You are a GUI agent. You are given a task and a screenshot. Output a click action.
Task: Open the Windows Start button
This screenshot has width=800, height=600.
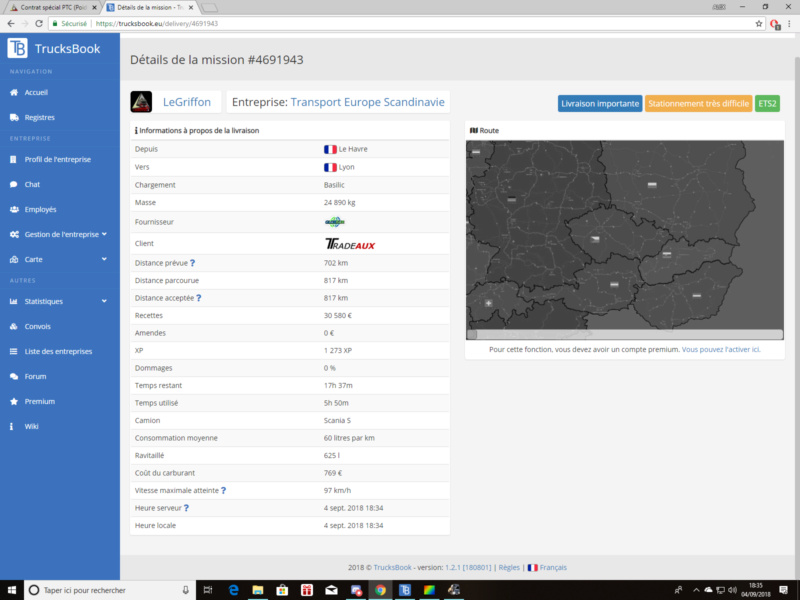pyautogui.click(x=11, y=590)
